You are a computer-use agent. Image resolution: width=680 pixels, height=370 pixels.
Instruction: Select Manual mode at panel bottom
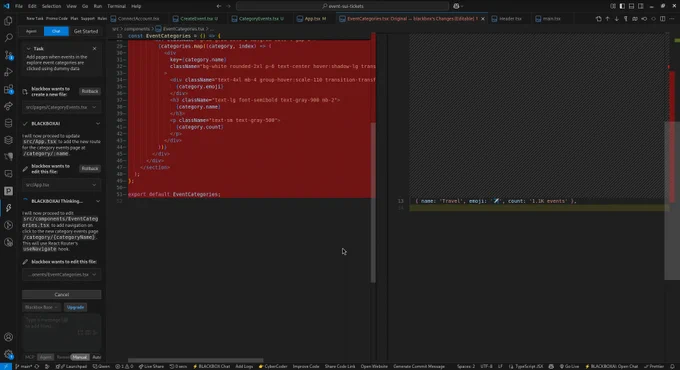(80, 357)
